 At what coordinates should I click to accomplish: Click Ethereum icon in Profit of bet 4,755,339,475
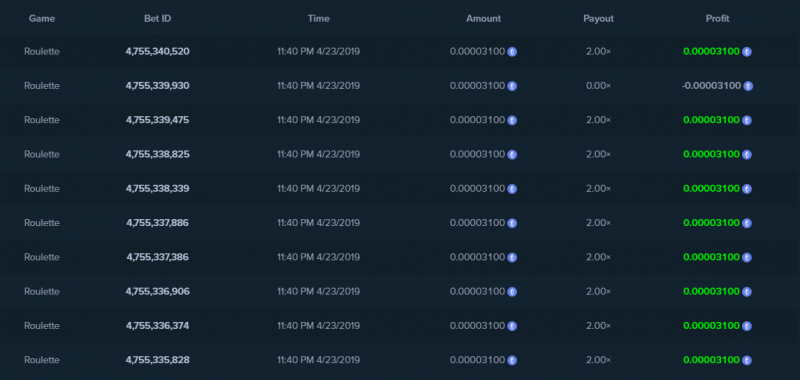[x=746, y=120]
